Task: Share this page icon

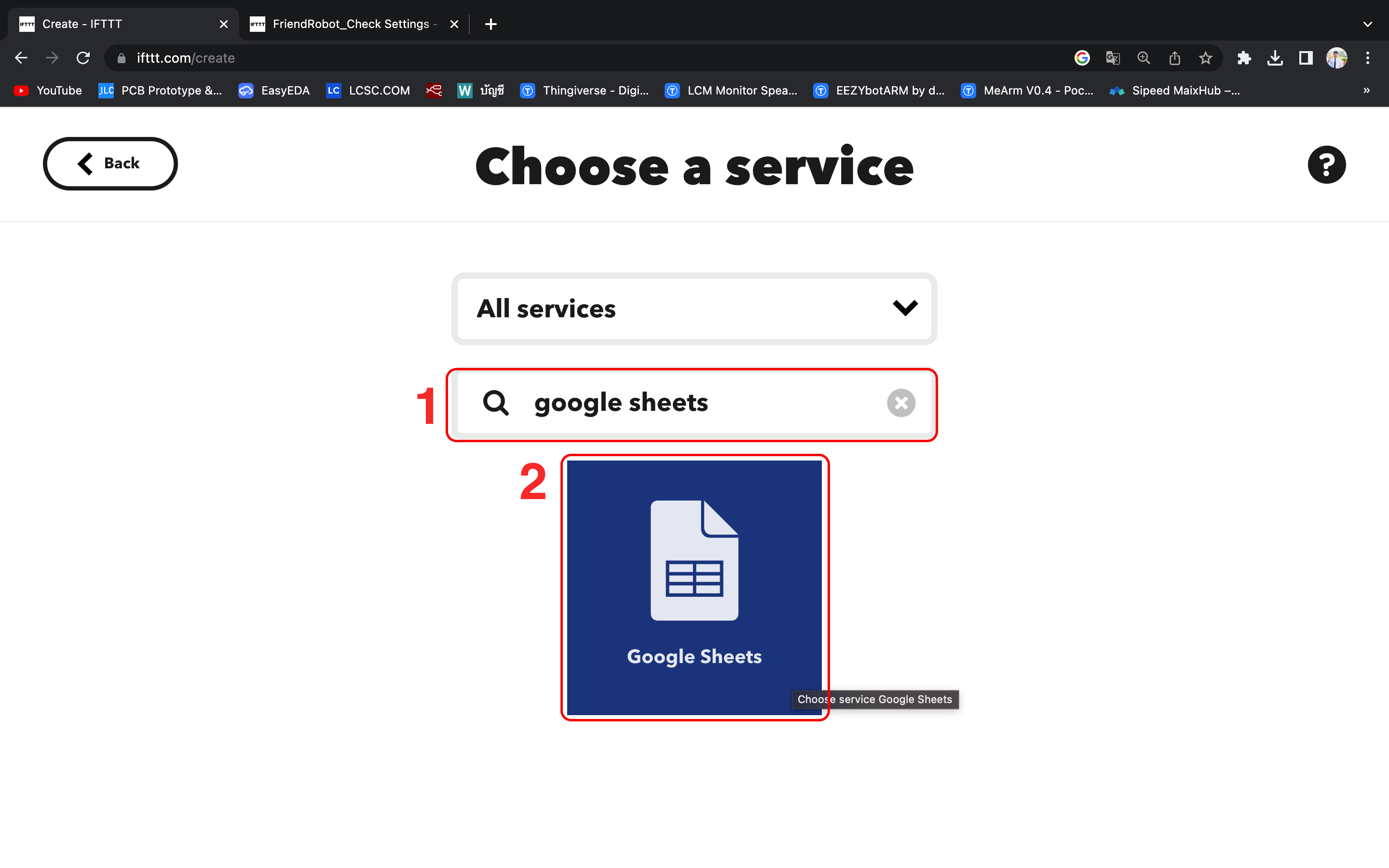Action: point(1175,58)
